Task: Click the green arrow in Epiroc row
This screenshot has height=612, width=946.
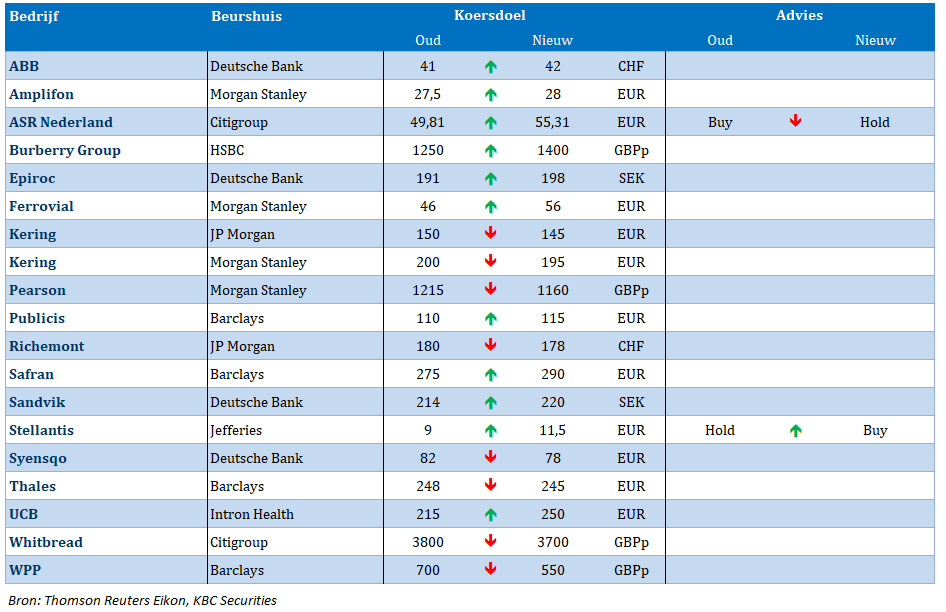Action: click(x=490, y=179)
